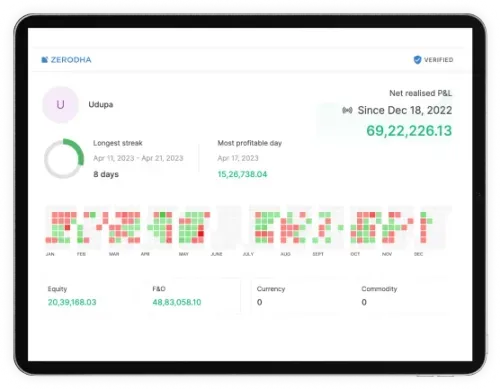Click the VERIFIED text label

tap(439, 60)
